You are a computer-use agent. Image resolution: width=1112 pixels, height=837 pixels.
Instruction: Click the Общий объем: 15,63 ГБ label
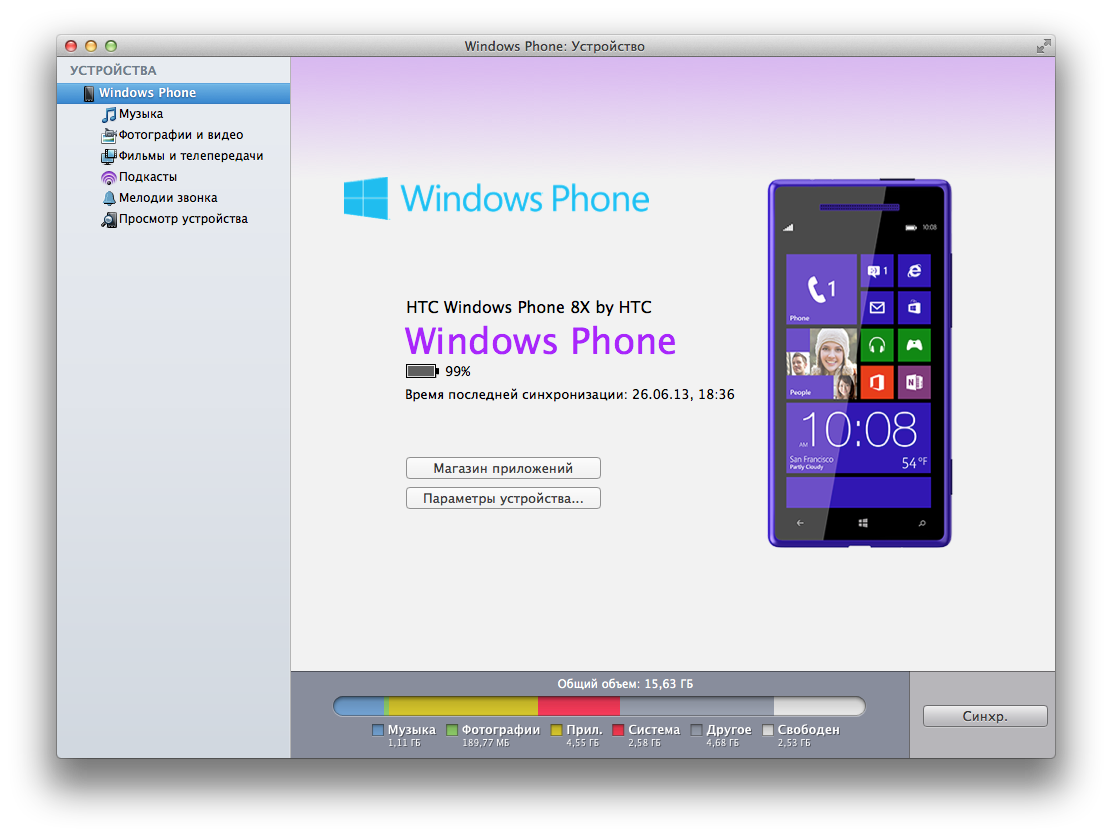pos(625,684)
